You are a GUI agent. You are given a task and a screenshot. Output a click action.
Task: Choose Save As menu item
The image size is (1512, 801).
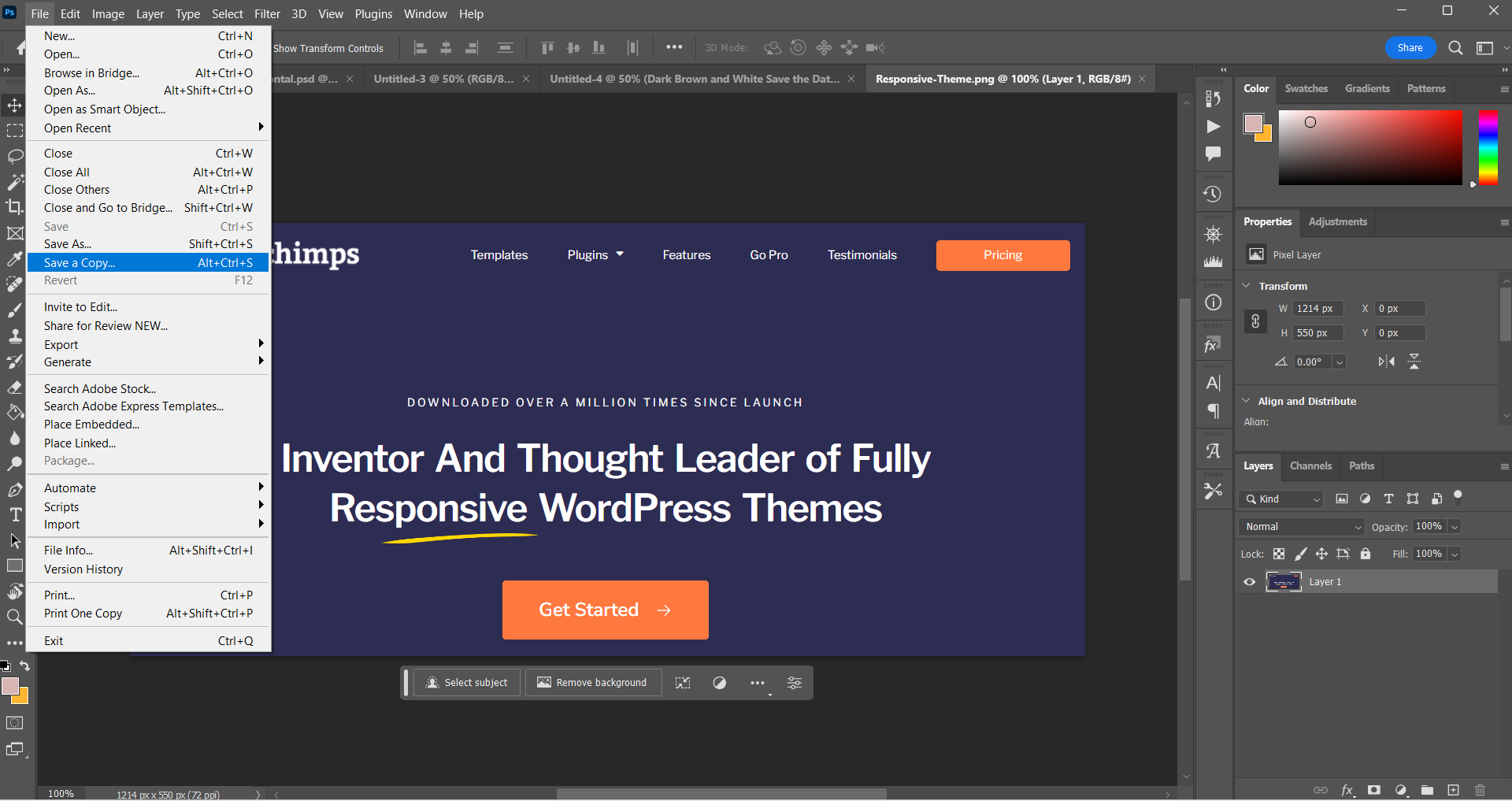tap(148, 244)
